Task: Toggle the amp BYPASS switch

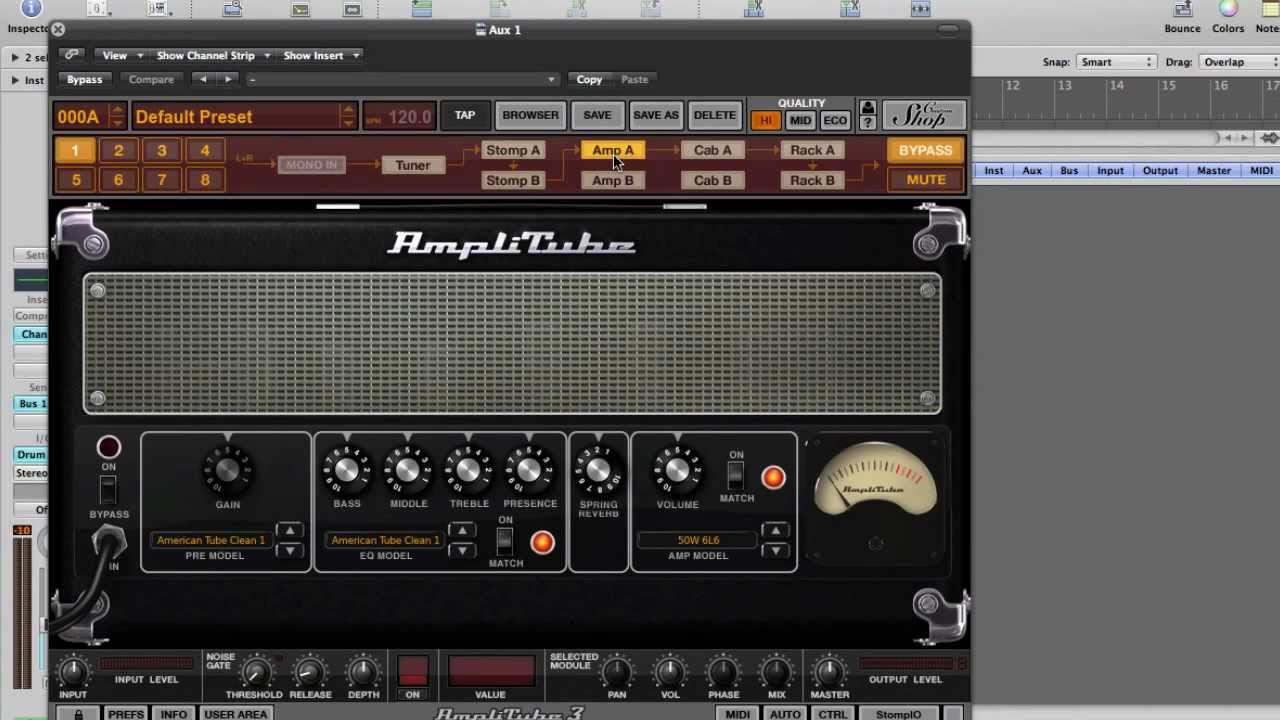Action: click(108, 490)
